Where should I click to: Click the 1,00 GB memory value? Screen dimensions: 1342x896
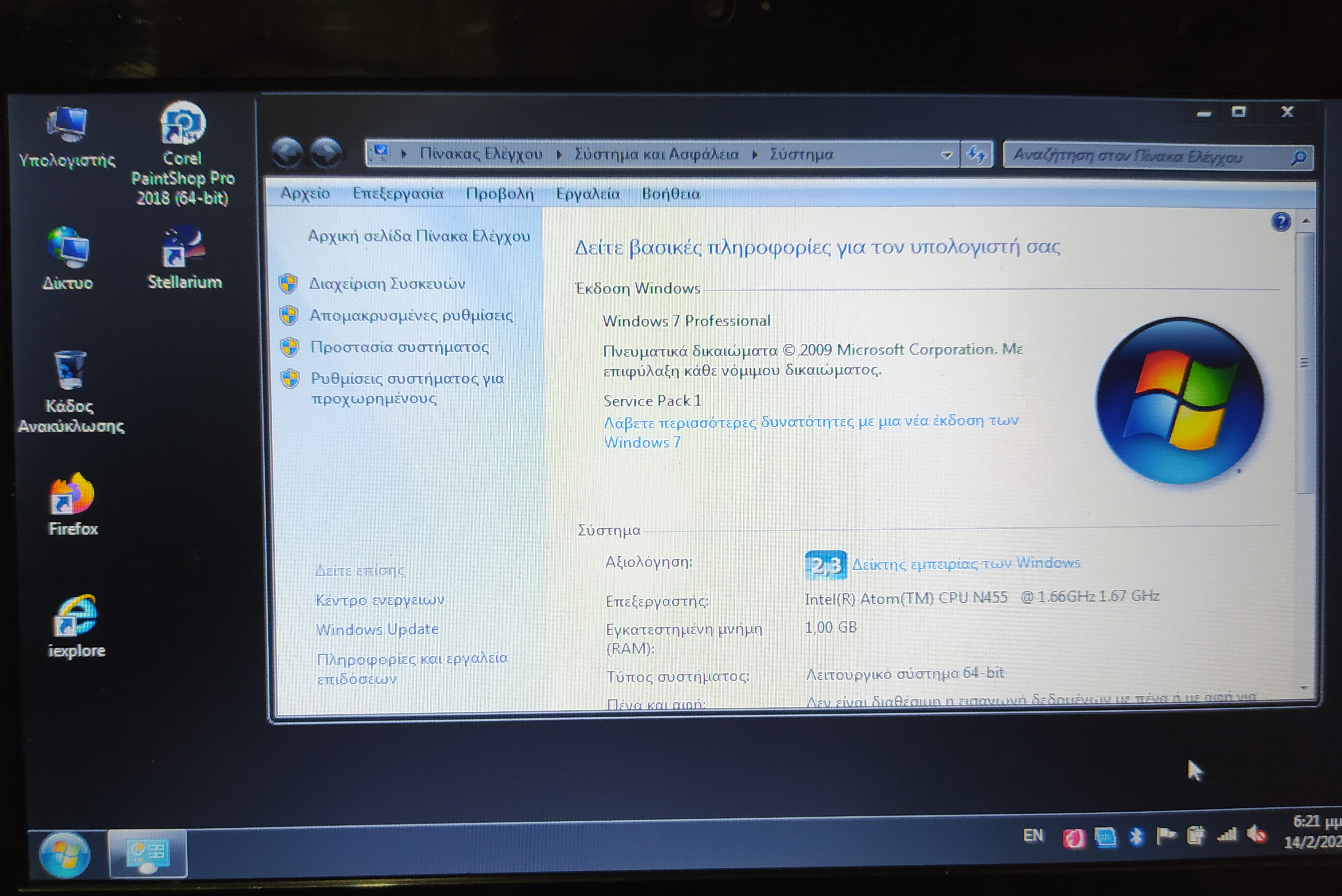[830, 627]
